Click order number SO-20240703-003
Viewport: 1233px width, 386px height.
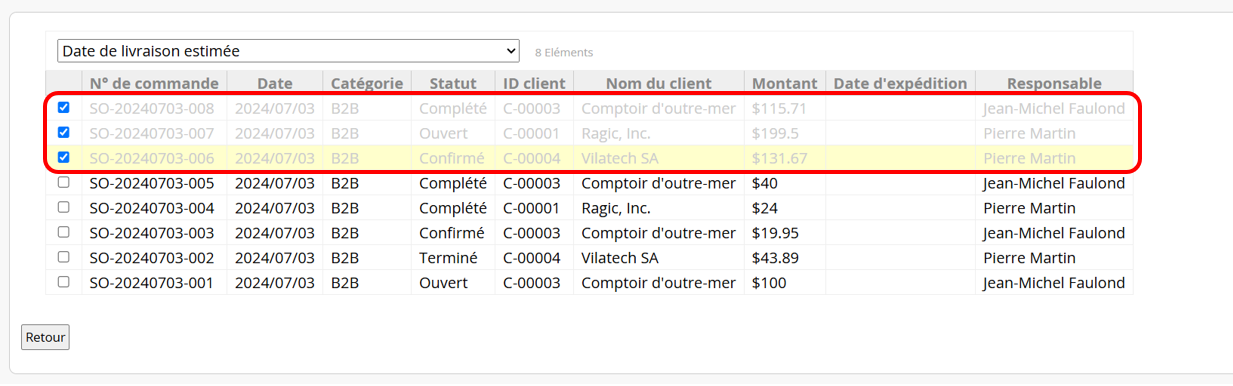152,233
